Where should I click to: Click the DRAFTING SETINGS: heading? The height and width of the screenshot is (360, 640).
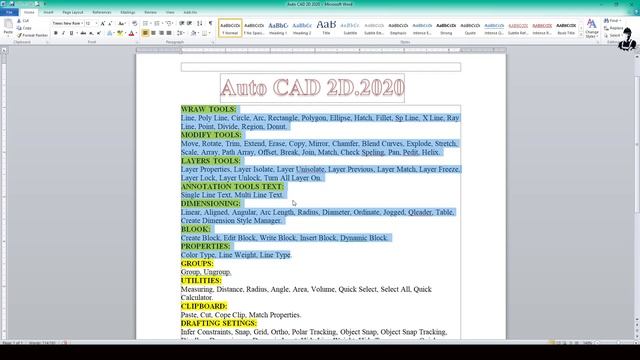tap(219, 323)
